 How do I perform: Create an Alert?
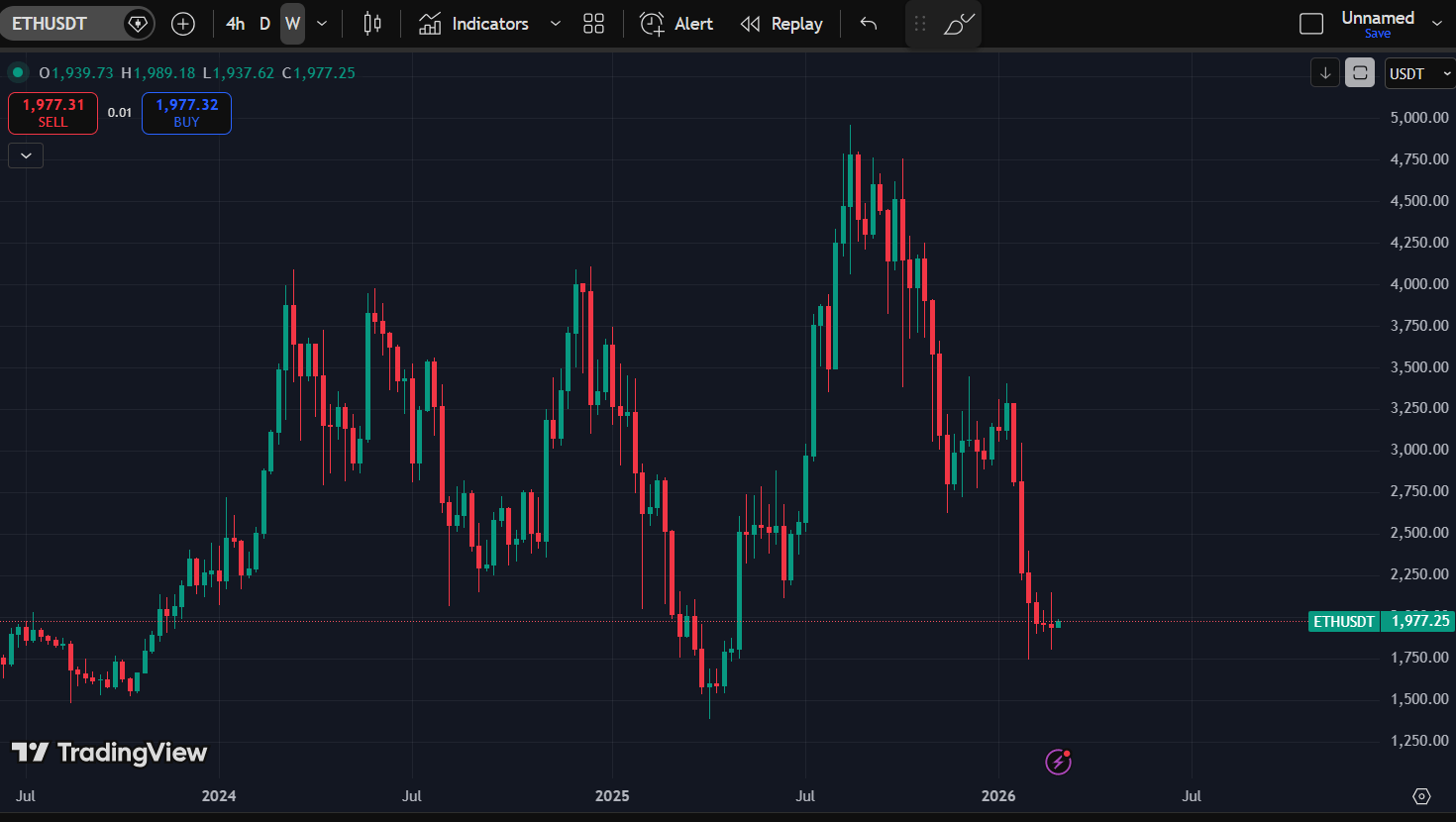tap(676, 24)
